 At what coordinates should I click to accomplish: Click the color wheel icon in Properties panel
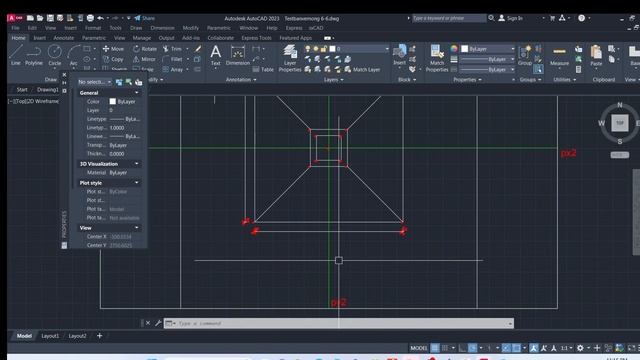pos(454,49)
